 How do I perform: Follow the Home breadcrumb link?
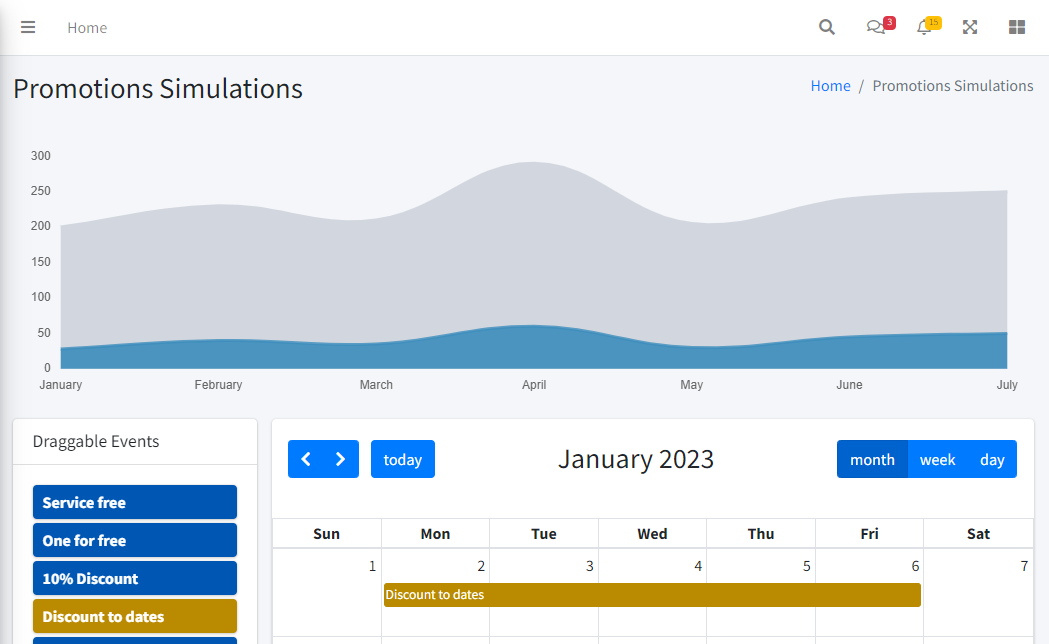(830, 86)
